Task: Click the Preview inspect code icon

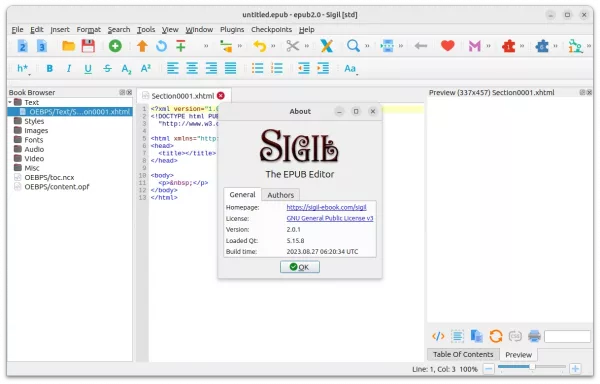Action: coord(438,337)
